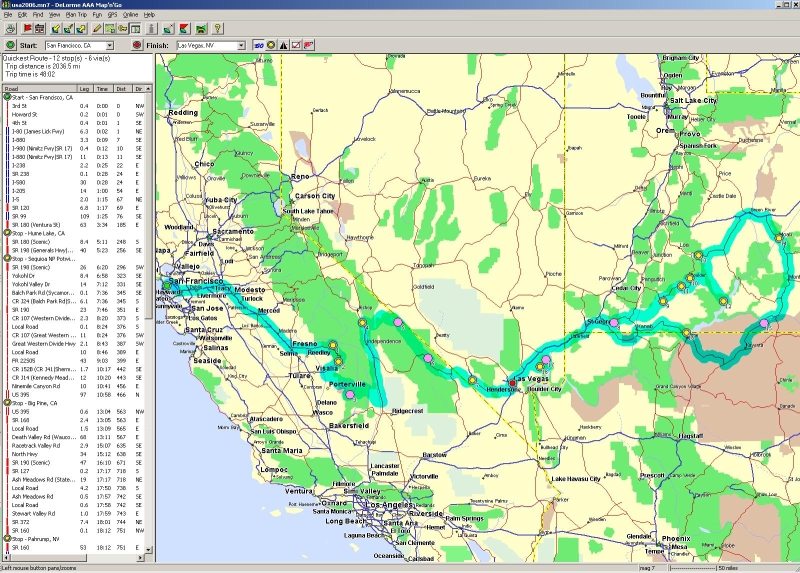Open the Finish location dropdown
800x573 pixels.
(240, 46)
